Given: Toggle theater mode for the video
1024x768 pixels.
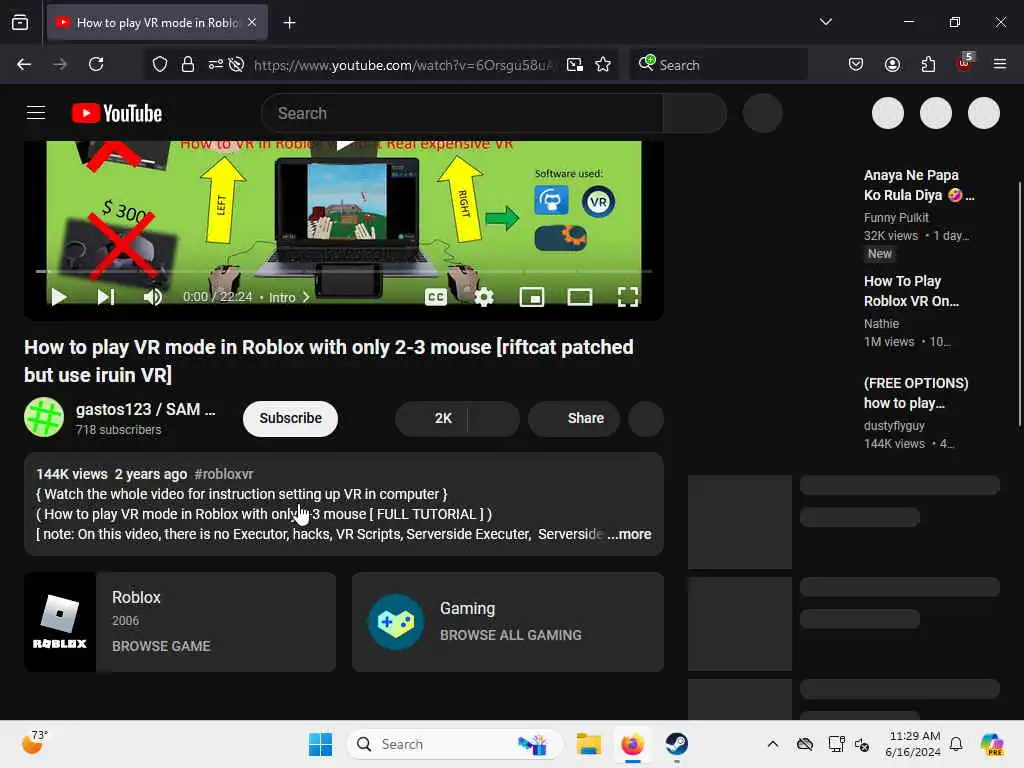Looking at the screenshot, I should [579, 298].
